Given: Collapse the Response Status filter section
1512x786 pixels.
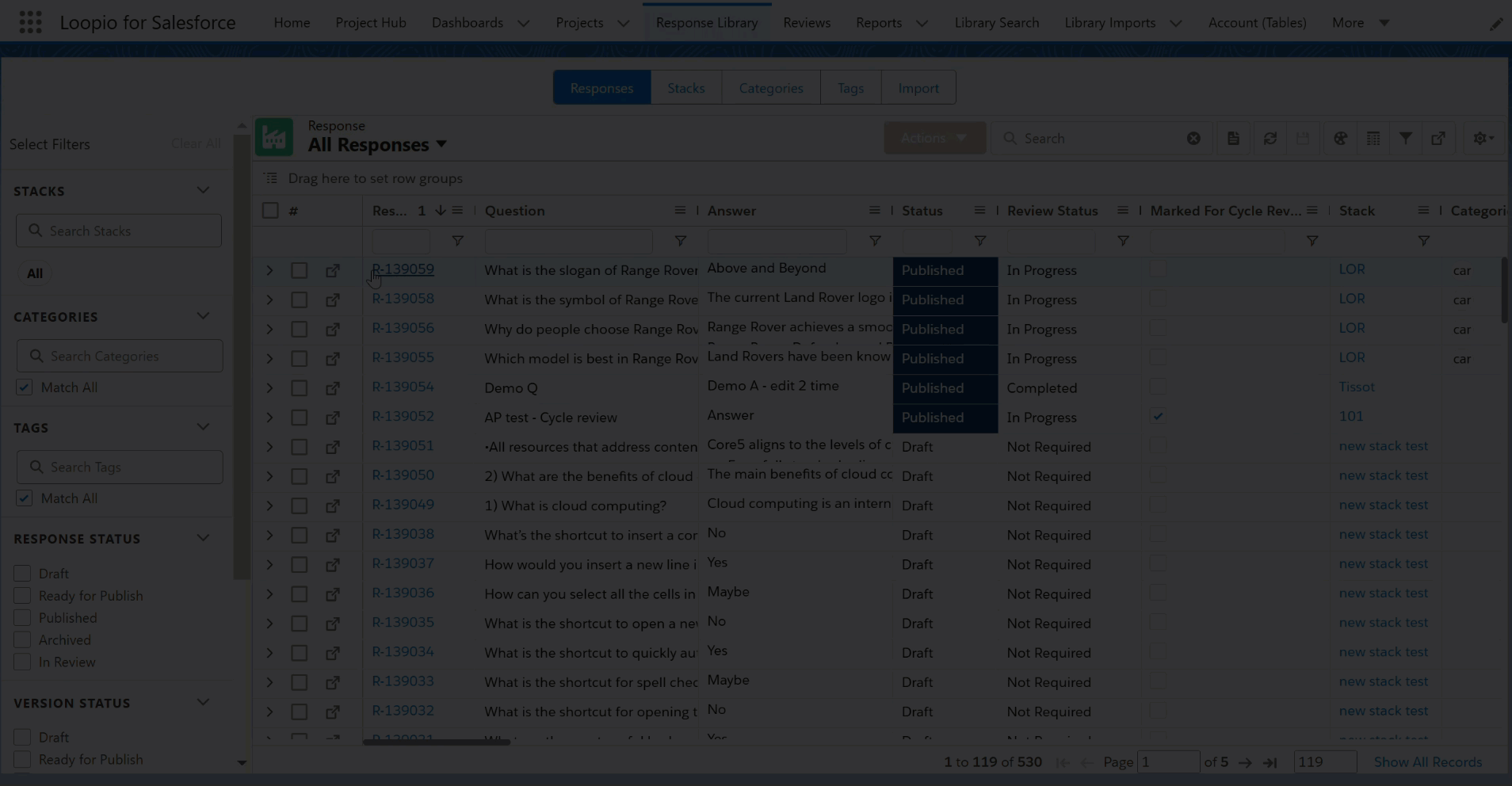Looking at the screenshot, I should pyautogui.click(x=203, y=538).
